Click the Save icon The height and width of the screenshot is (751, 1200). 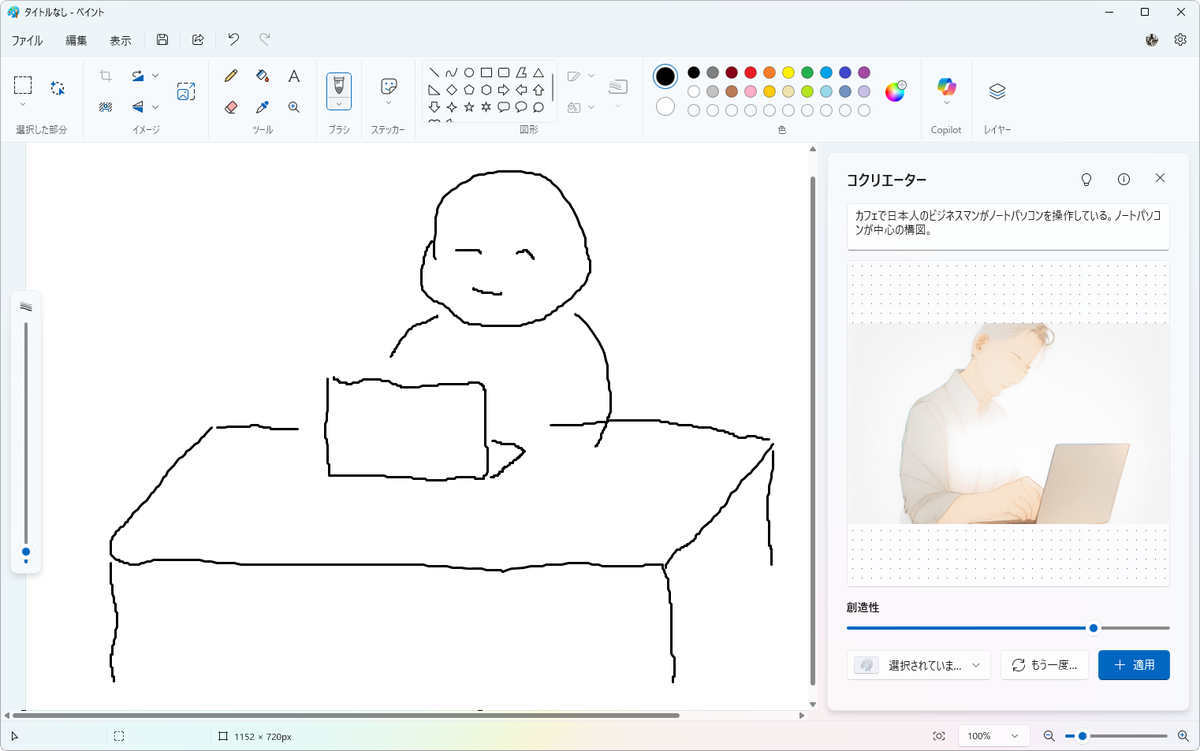(x=163, y=40)
